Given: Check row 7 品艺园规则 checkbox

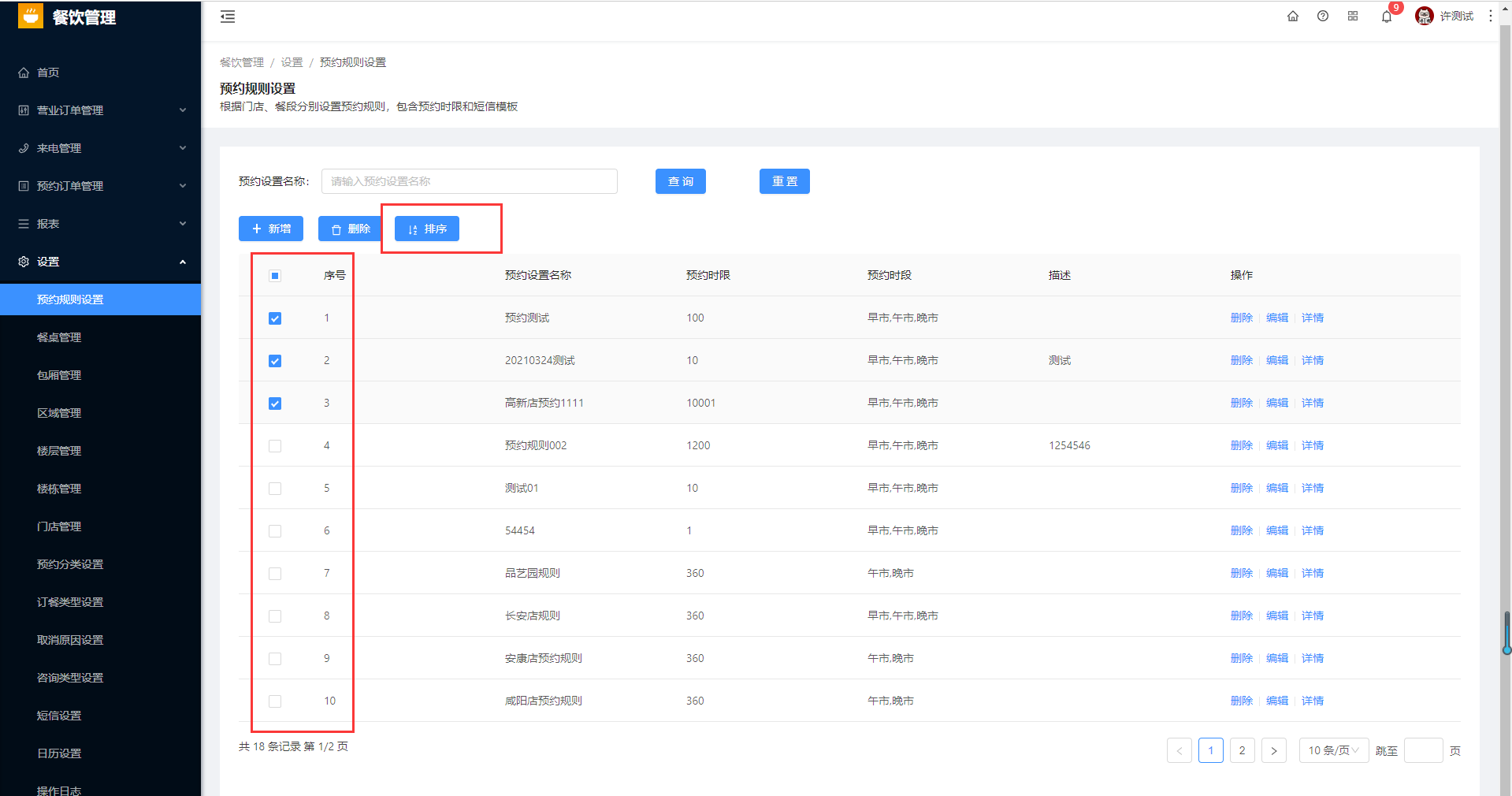Looking at the screenshot, I should point(275,574).
